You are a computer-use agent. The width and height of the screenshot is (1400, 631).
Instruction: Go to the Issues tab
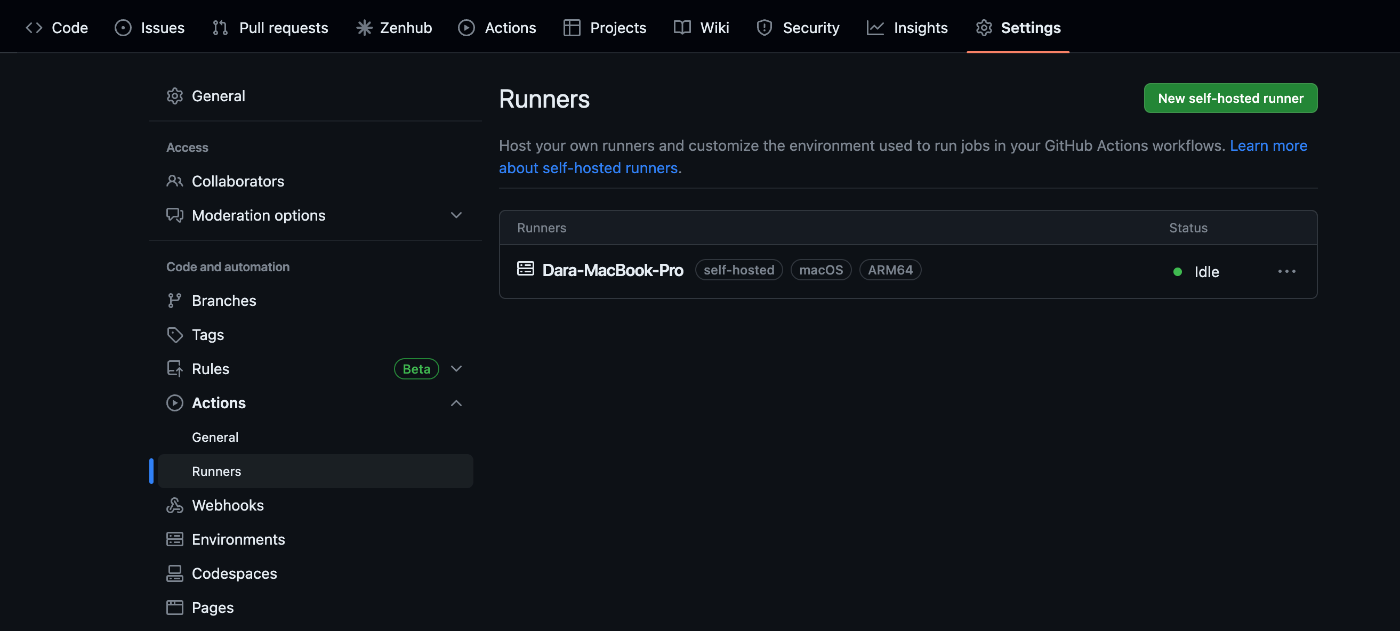tap(150, 28)
